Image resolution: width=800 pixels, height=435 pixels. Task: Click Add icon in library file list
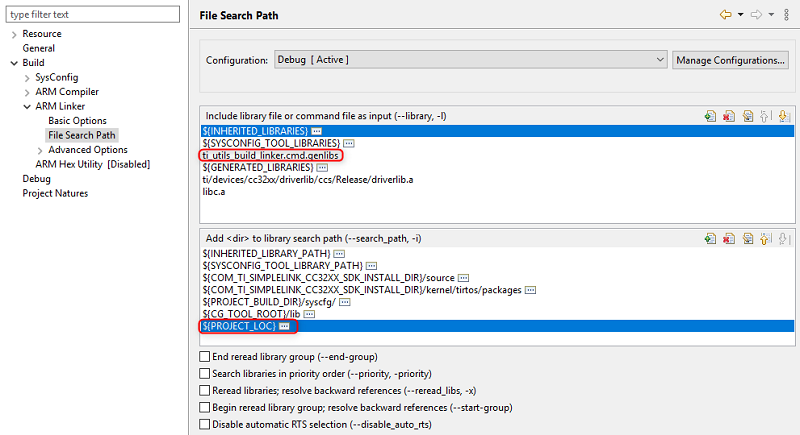710,116
